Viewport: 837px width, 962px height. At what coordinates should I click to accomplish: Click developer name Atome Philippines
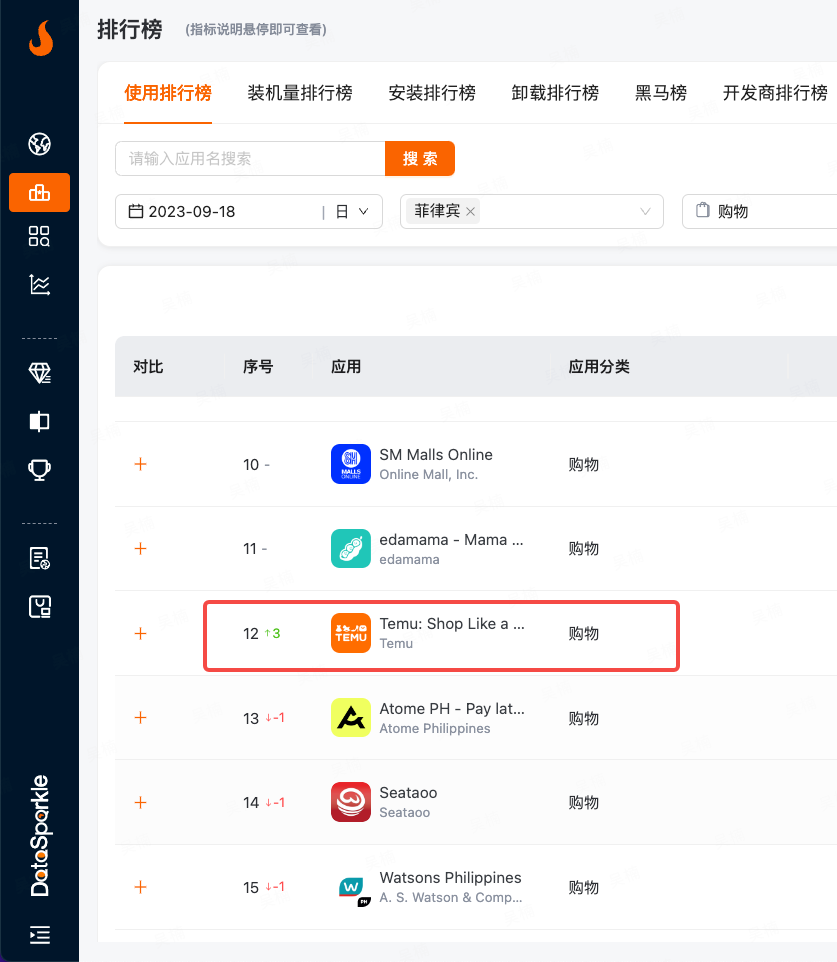434,728
